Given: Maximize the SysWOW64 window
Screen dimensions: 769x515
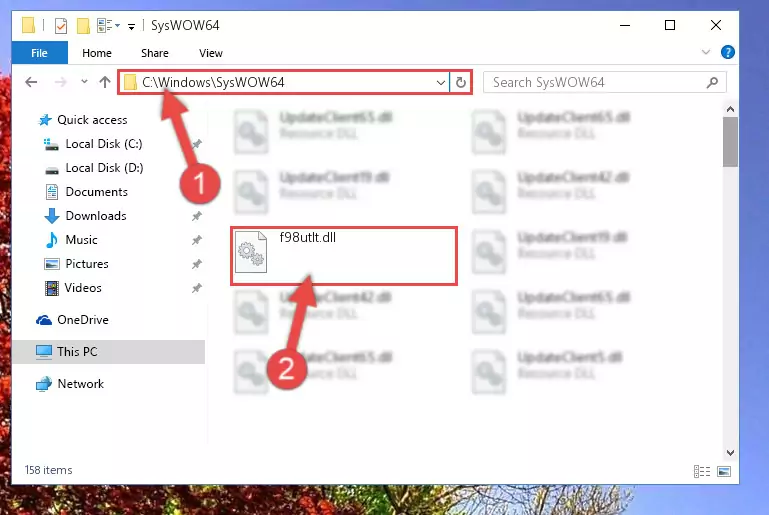Looking at the screenshot, I should click(670, 26).
